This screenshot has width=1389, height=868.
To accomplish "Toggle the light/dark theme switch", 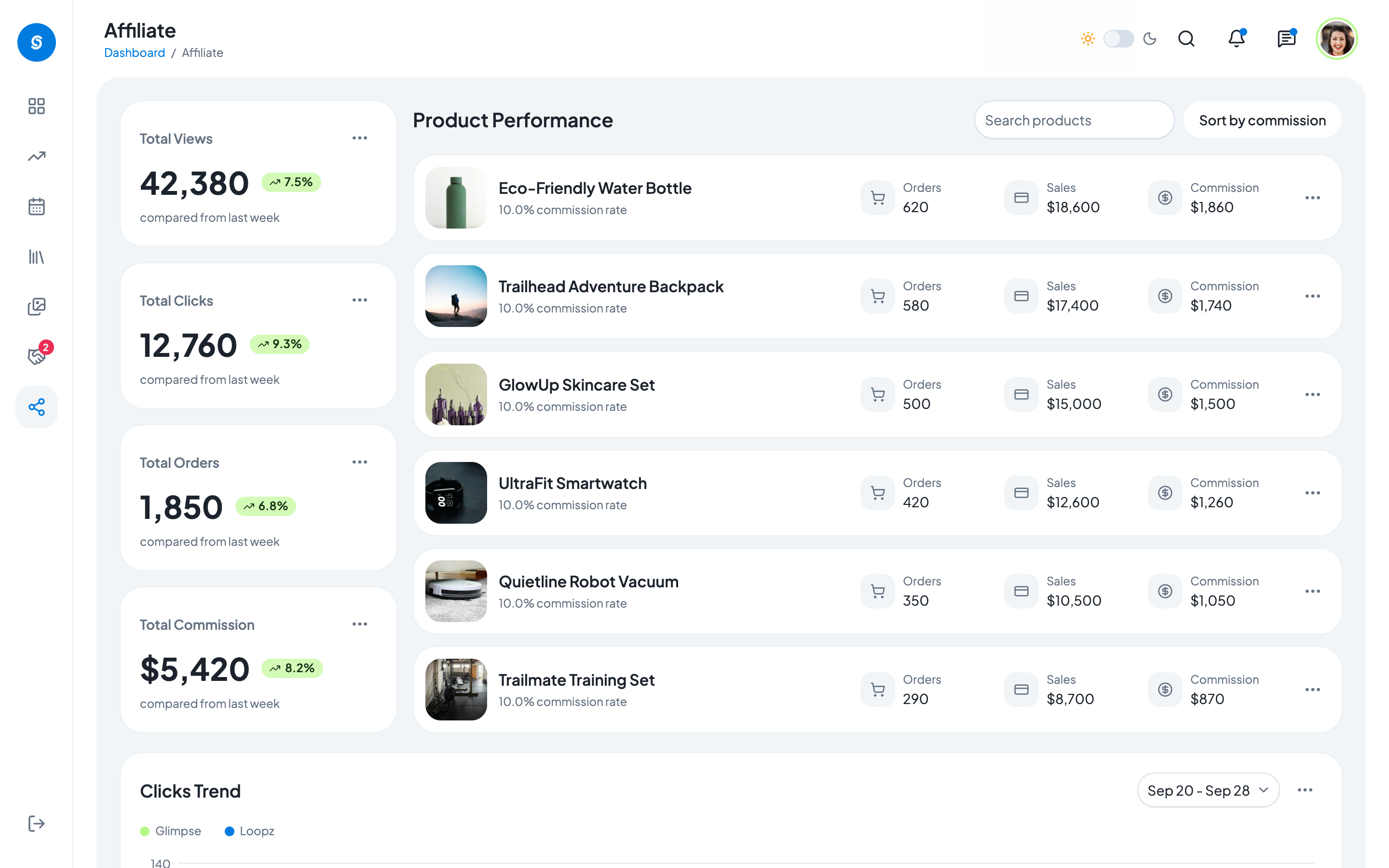I will coord(1118,39).
